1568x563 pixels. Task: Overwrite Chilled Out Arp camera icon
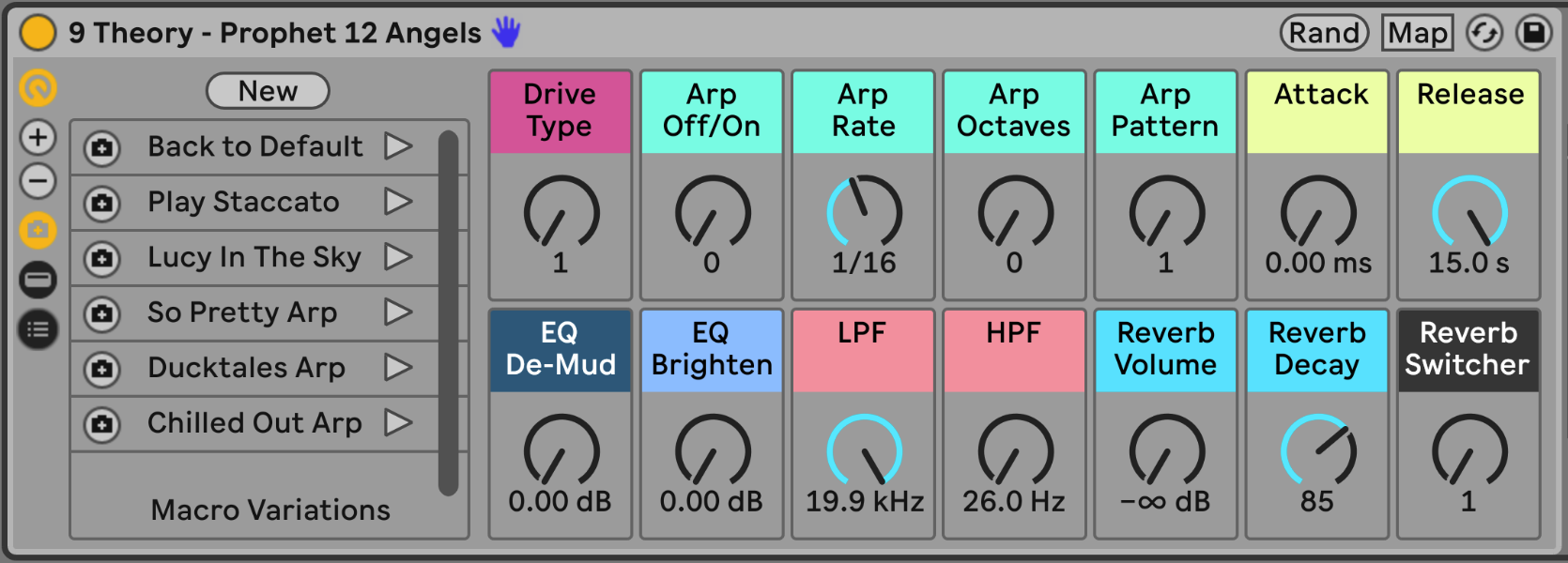coord(102,424)
